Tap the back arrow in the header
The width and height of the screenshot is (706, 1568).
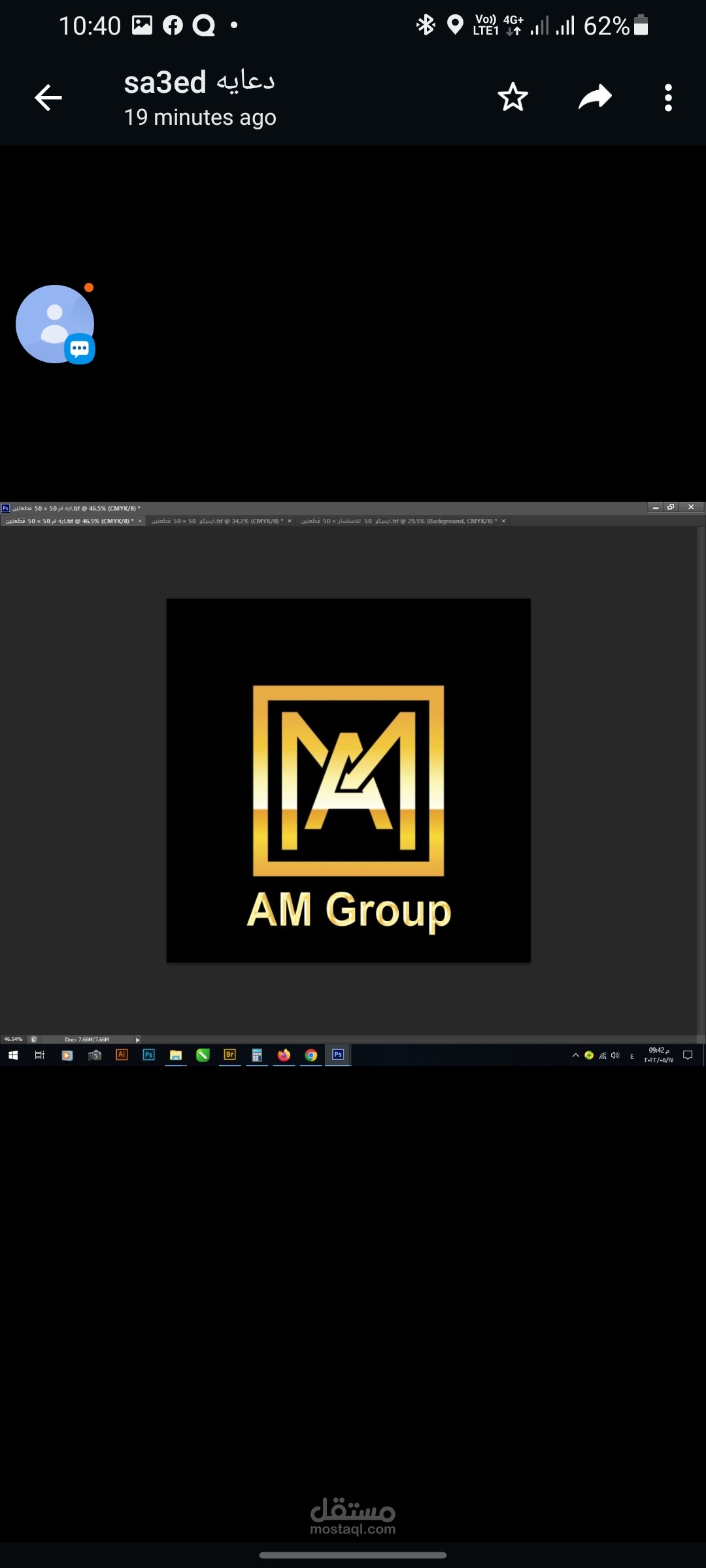tap(48, 98)
